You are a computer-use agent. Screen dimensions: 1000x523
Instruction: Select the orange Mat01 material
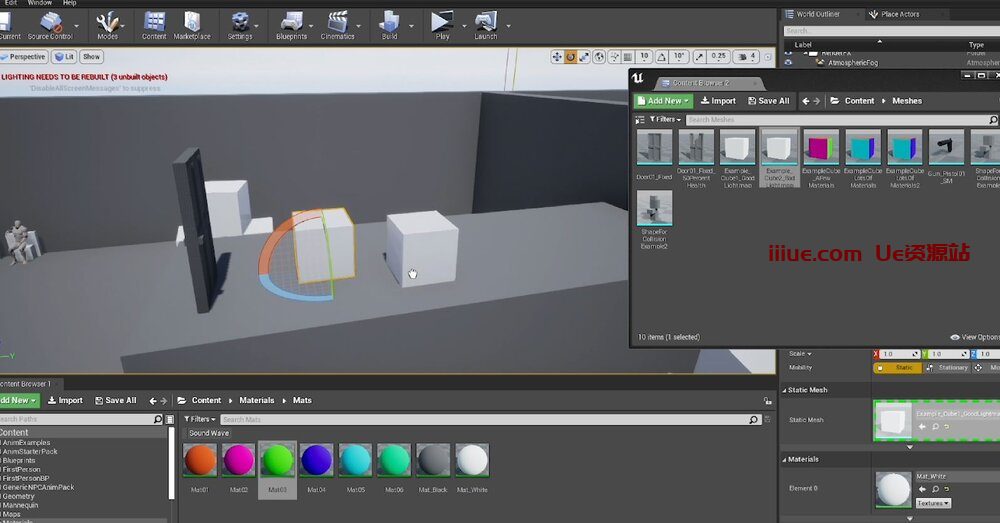(200, 461)
